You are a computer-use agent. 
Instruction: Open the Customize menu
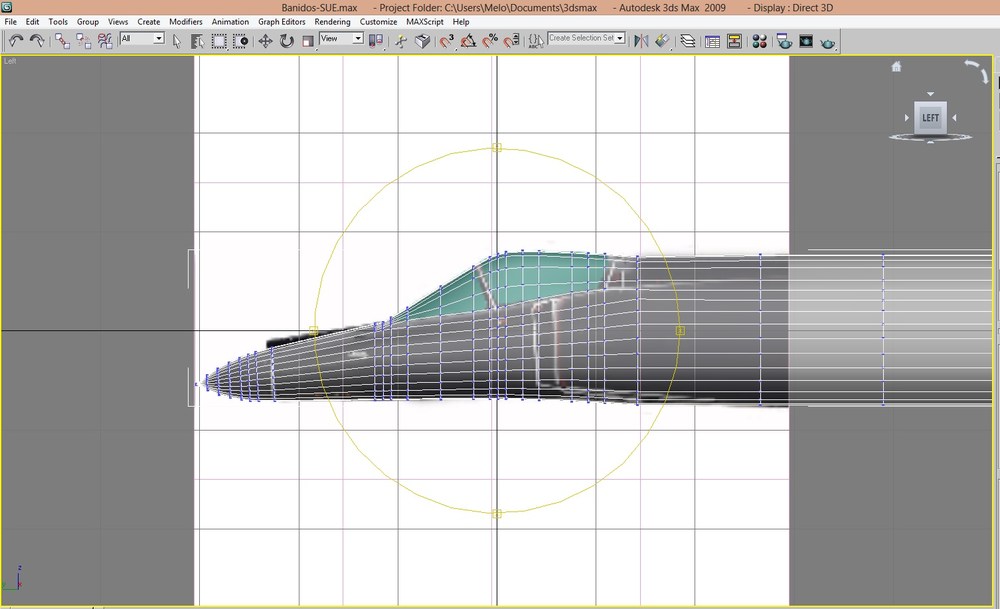click(x=378, y=22)
